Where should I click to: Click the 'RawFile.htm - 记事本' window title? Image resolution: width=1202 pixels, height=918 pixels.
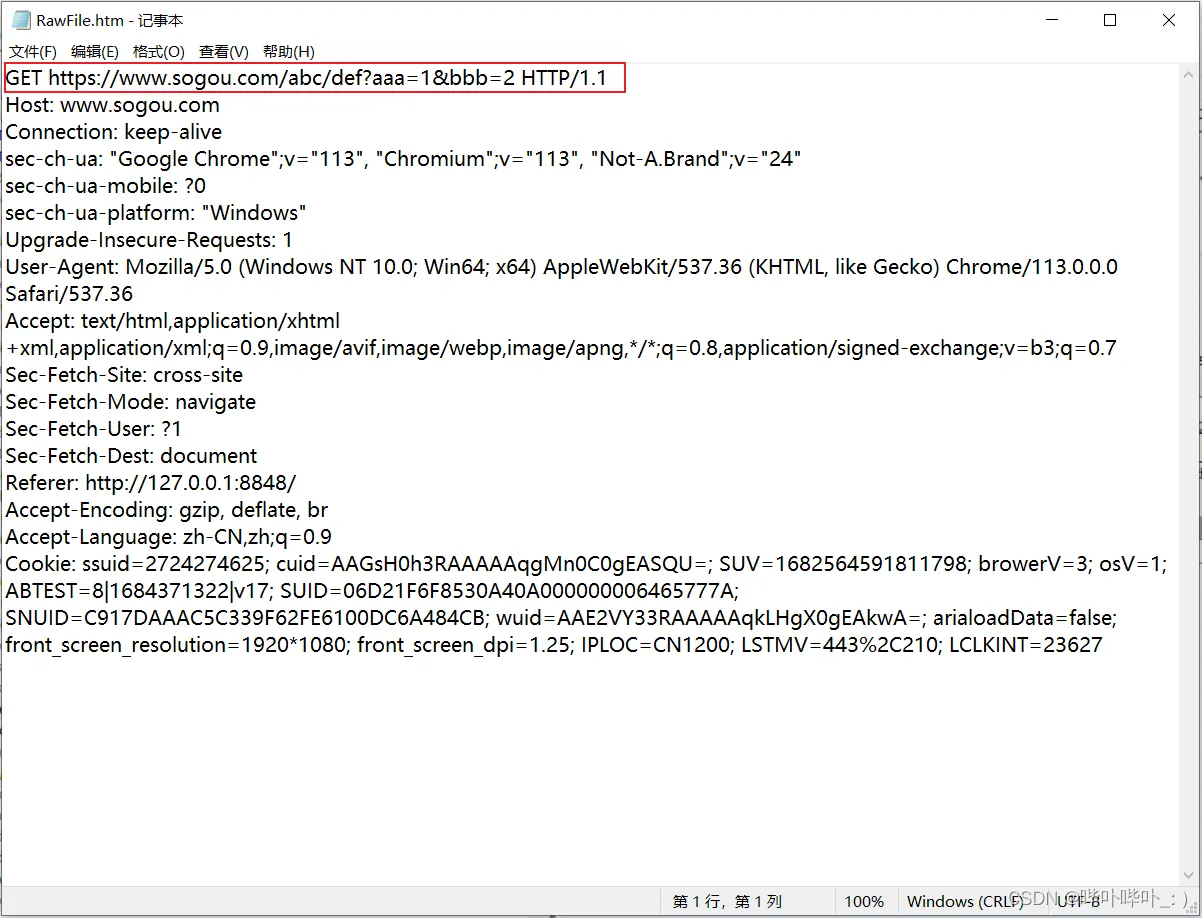click(x=110, y=20)
